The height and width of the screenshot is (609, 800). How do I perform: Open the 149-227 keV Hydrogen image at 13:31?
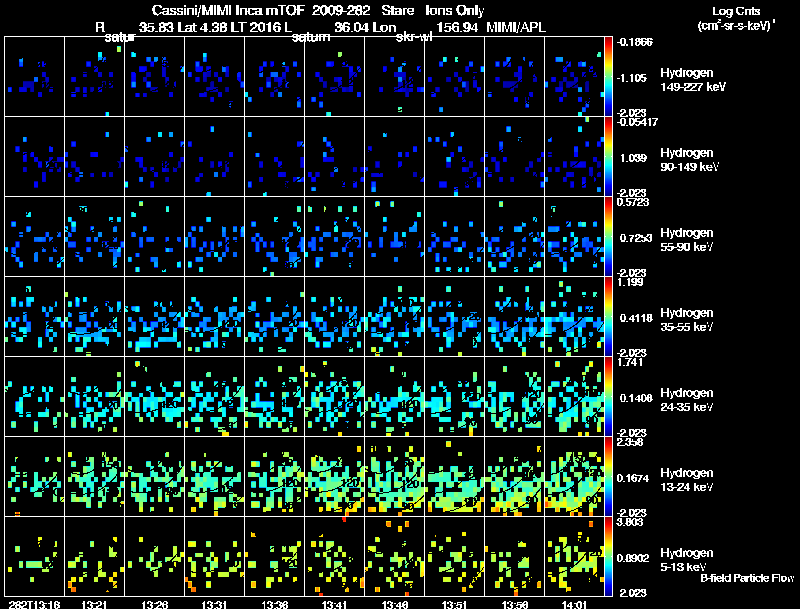coord(215,77)
